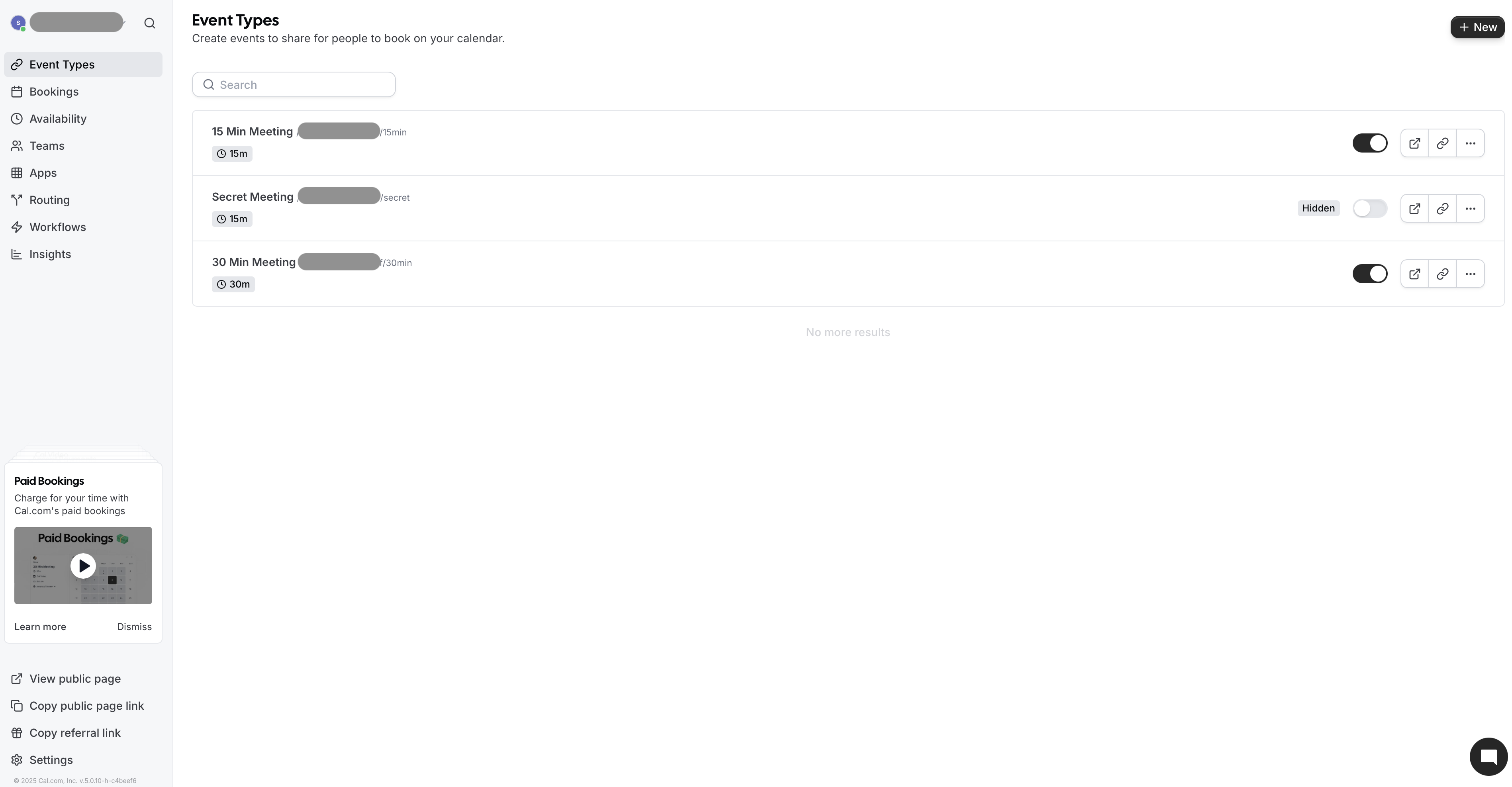Screen dimensions: 1512x787
Task: Turn off the 30 Min Meeting switch
Action: (1370, 274)
